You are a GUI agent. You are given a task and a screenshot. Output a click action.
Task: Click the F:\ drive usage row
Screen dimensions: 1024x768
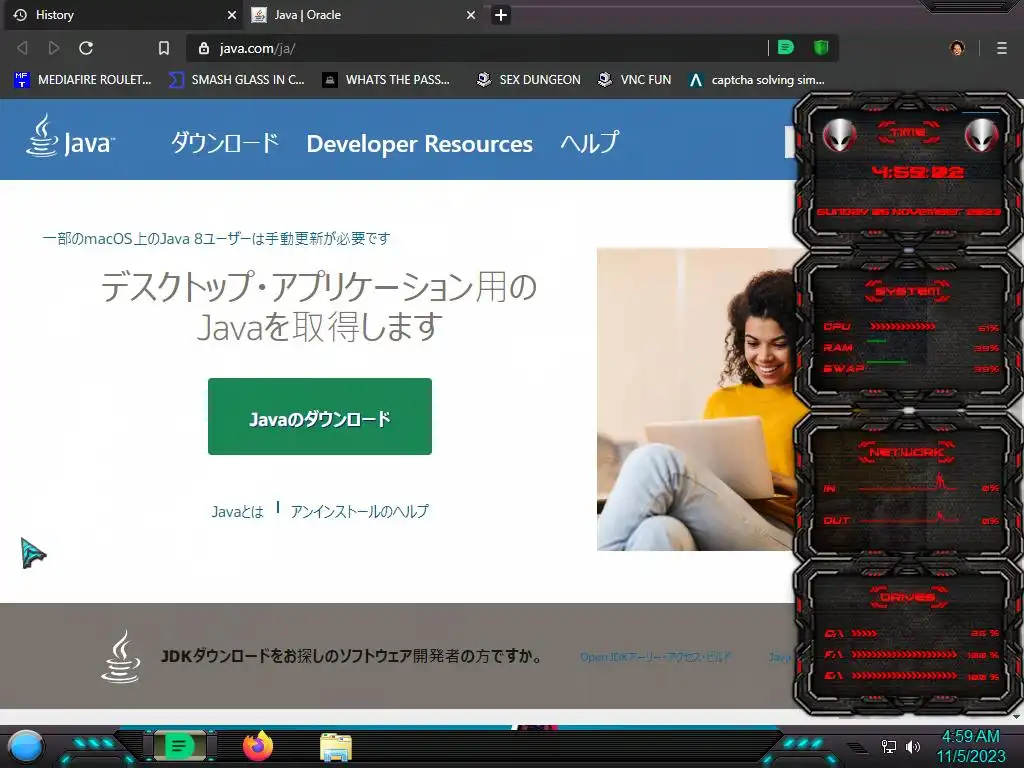click(911, 654)
